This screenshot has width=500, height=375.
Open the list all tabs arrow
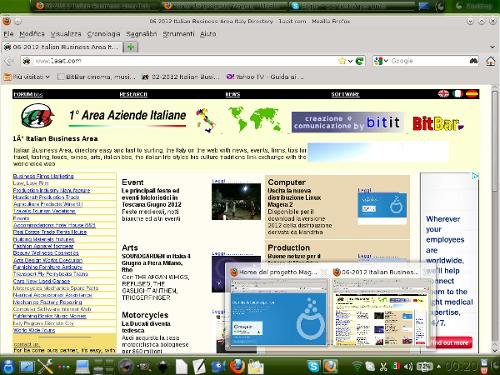(492, 47)
